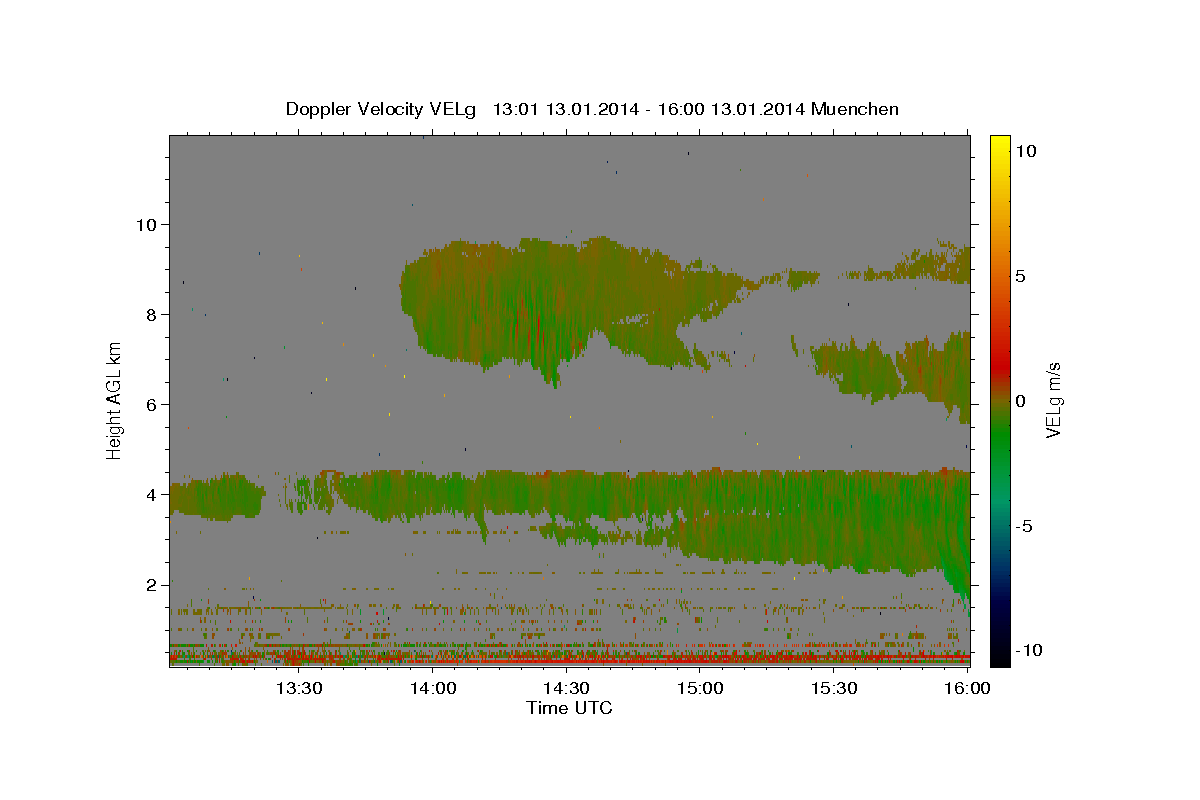Click the 'VELg m/s' colorbar label

1054,401
